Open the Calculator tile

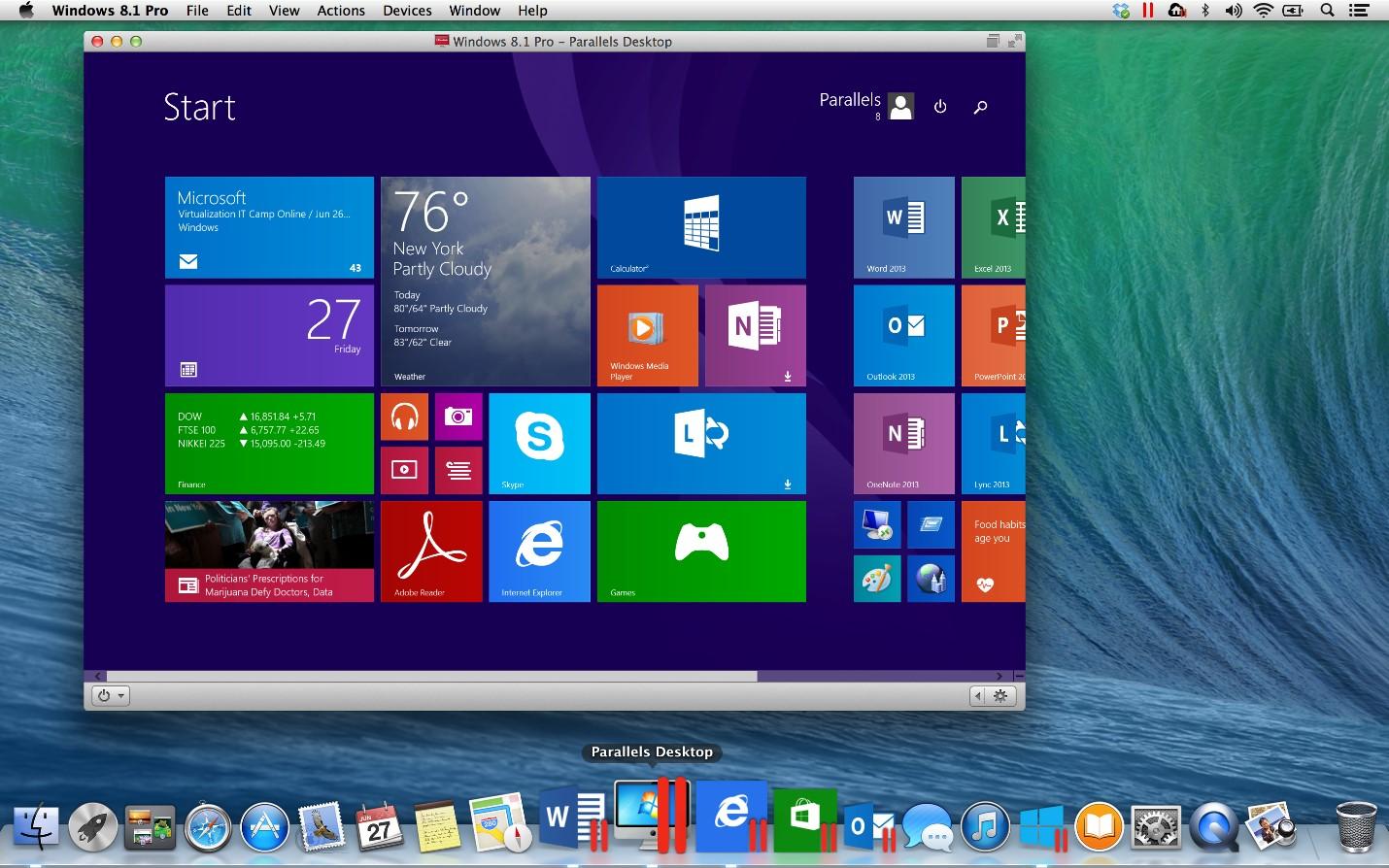[700, 227]
